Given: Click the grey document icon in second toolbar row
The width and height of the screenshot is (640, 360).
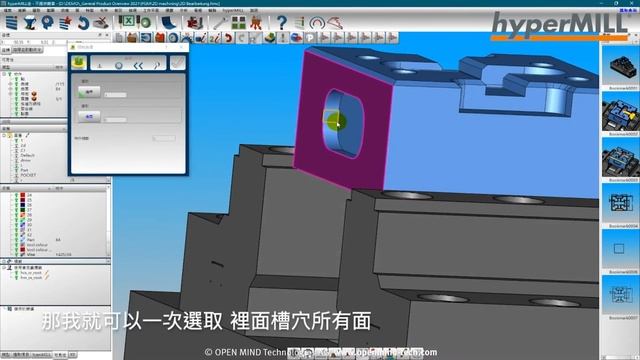Looking at the screenshot, I should pos(119,38).
